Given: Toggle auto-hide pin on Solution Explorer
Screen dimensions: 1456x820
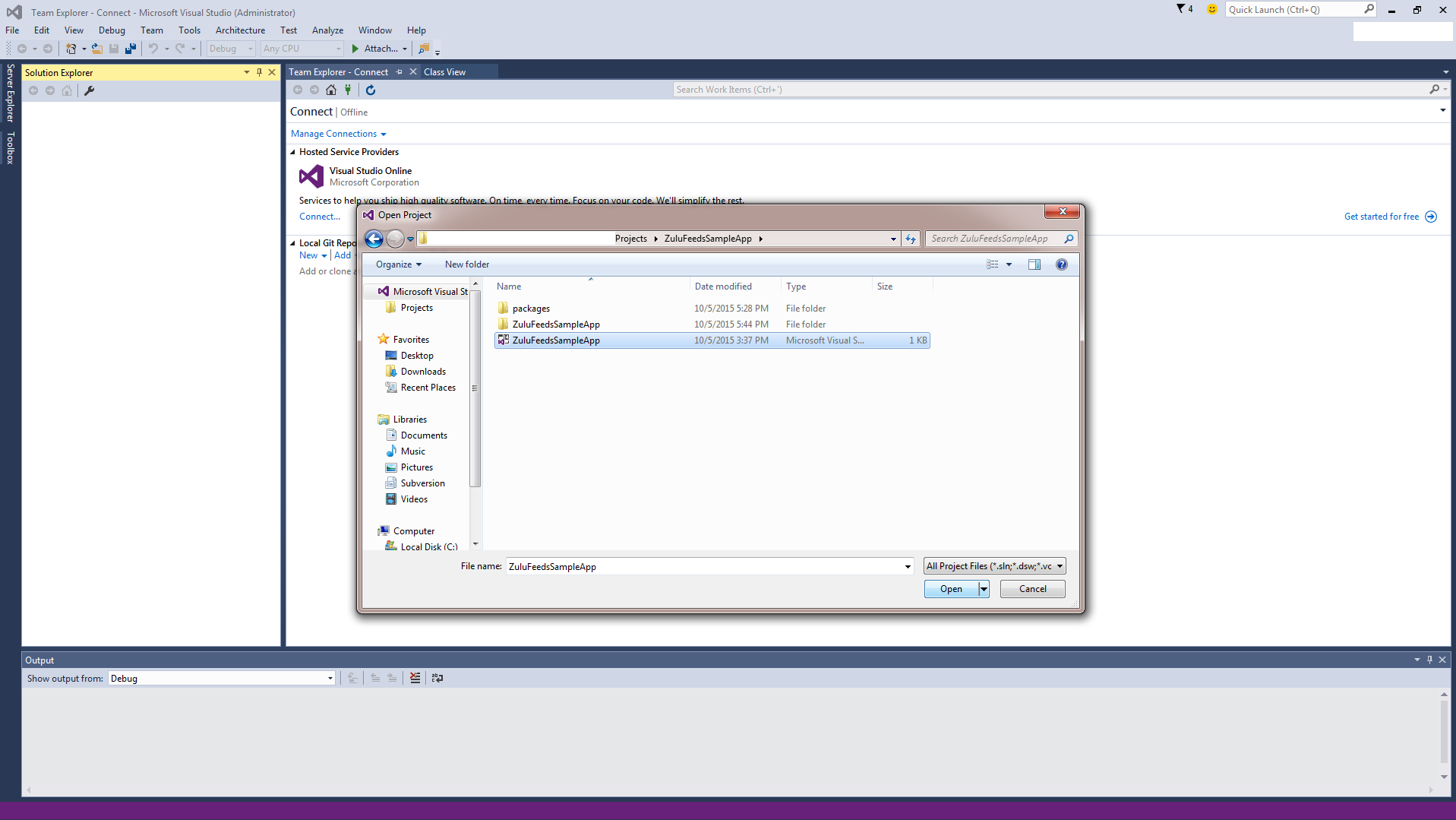Looking at the screenshot, I should [259, 72].
